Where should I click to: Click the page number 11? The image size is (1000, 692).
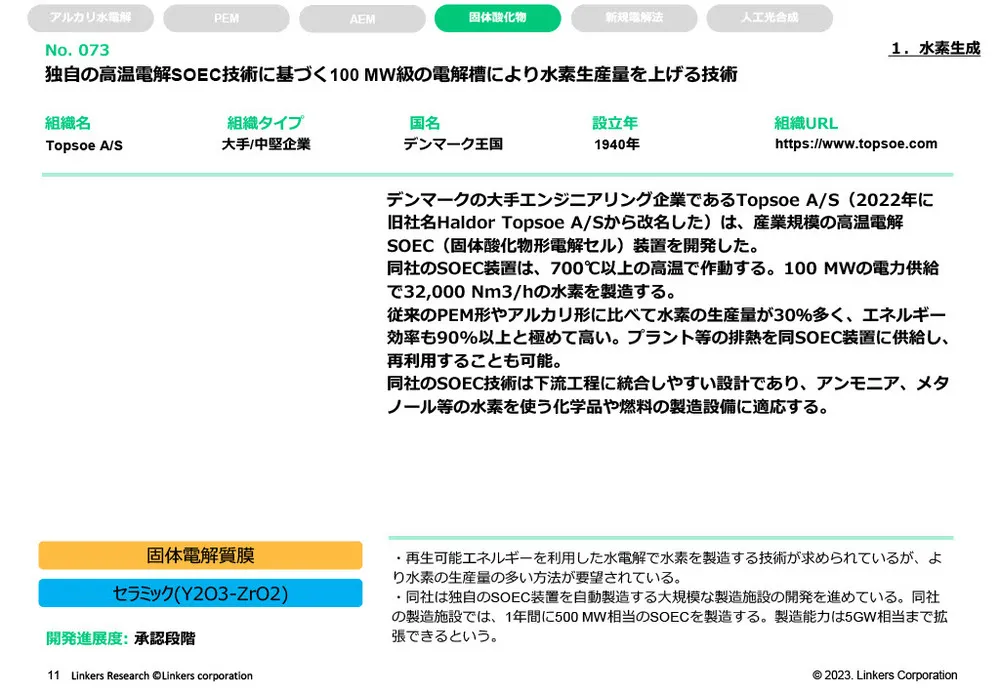coord(54,675)
